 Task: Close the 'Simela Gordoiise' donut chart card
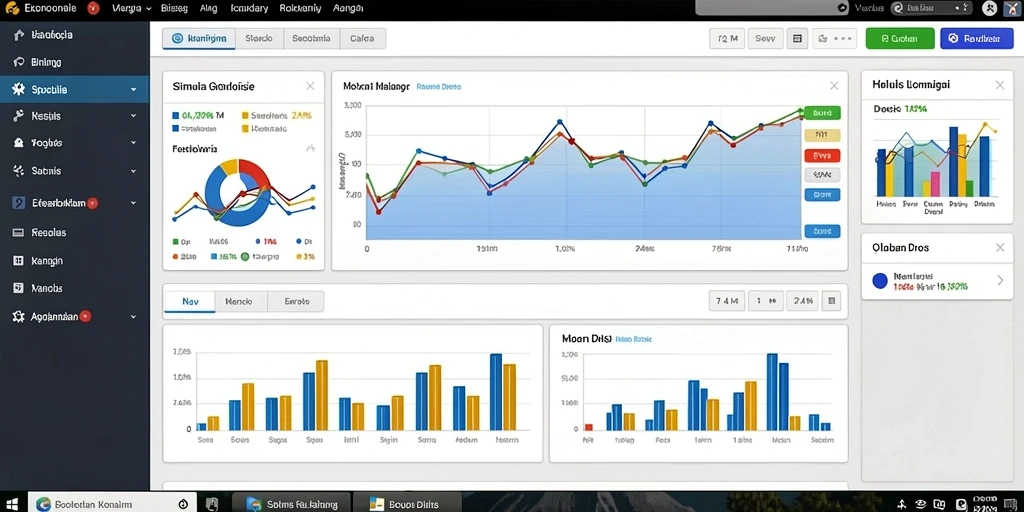pos(310,86)
